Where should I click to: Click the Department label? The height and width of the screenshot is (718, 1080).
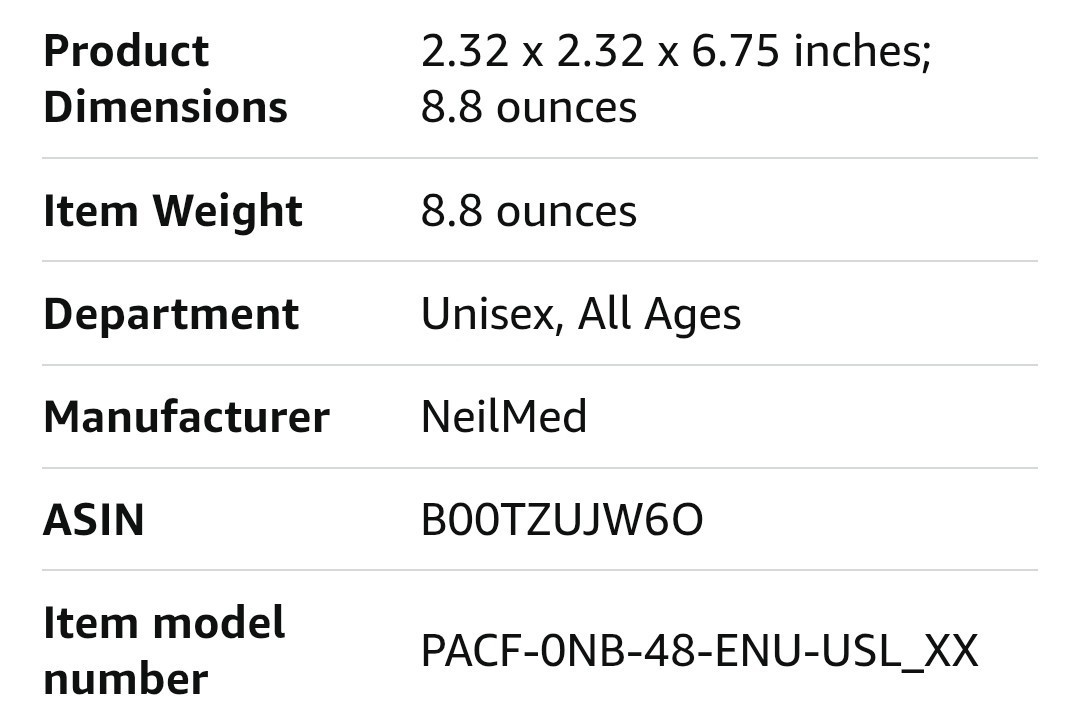pos(171,314)
